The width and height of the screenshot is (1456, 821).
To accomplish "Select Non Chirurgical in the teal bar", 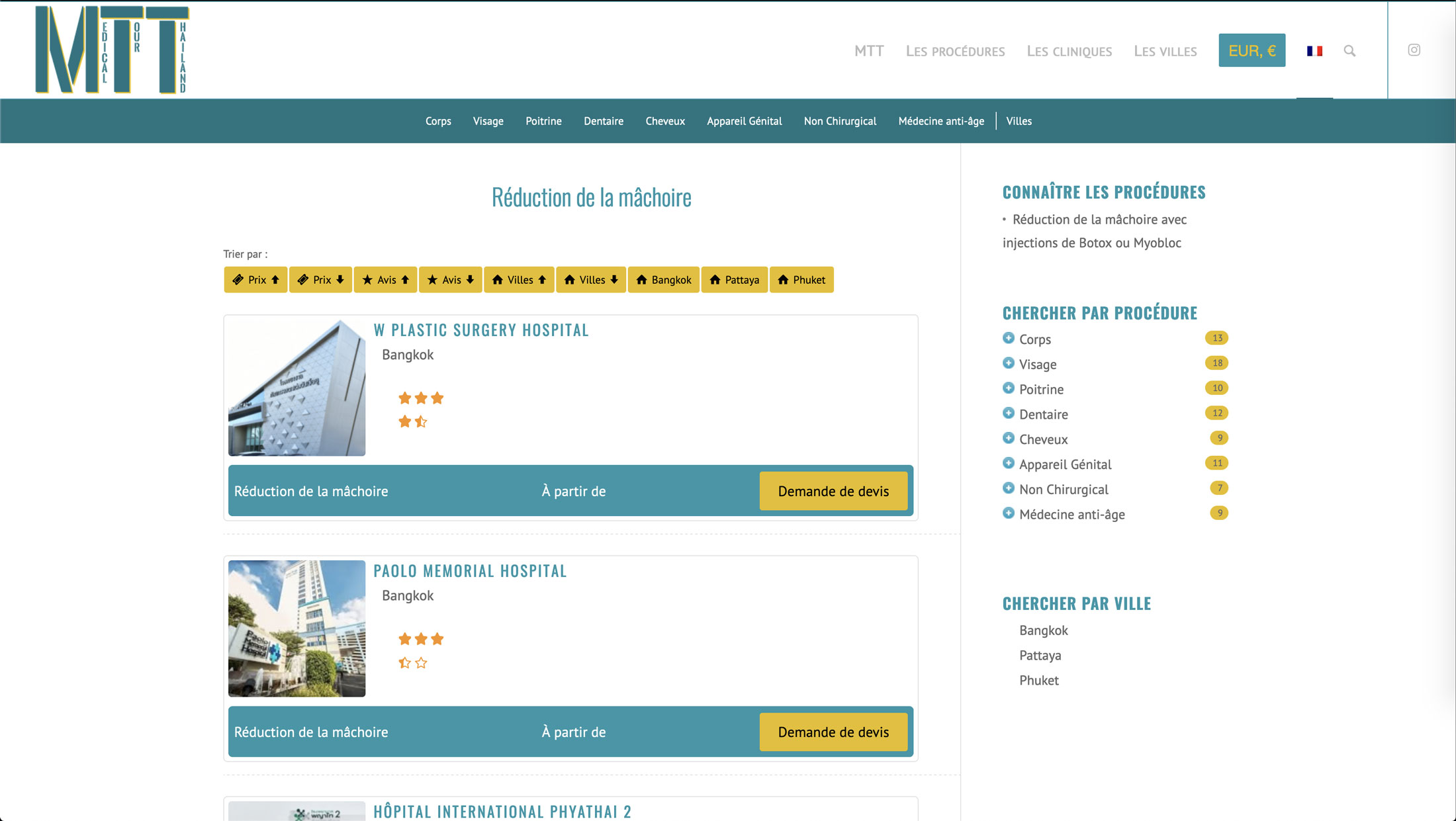I will [840, 121].
